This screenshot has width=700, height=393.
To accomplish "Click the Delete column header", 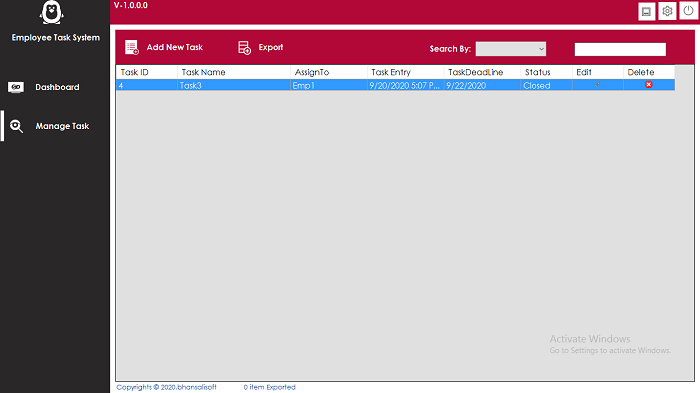I will coord(649,72).
